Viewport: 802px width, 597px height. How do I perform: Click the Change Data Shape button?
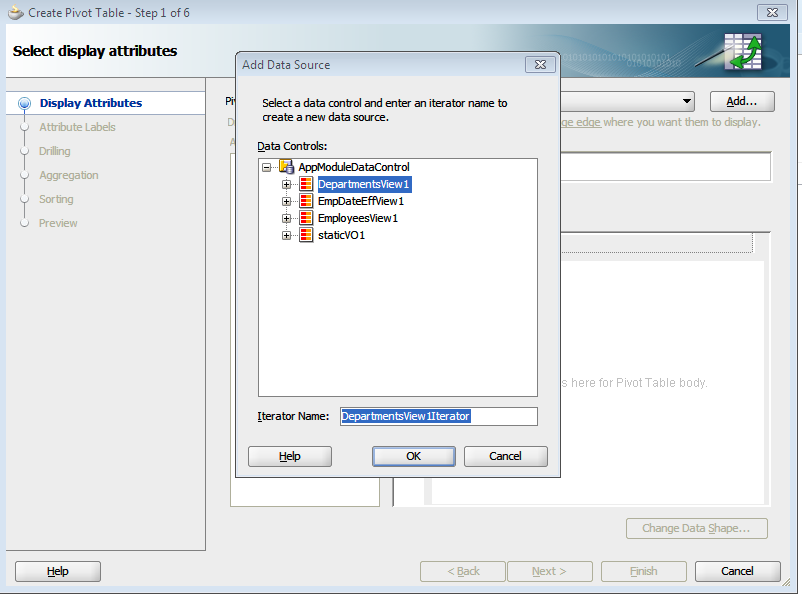click(x=696, y=528)
